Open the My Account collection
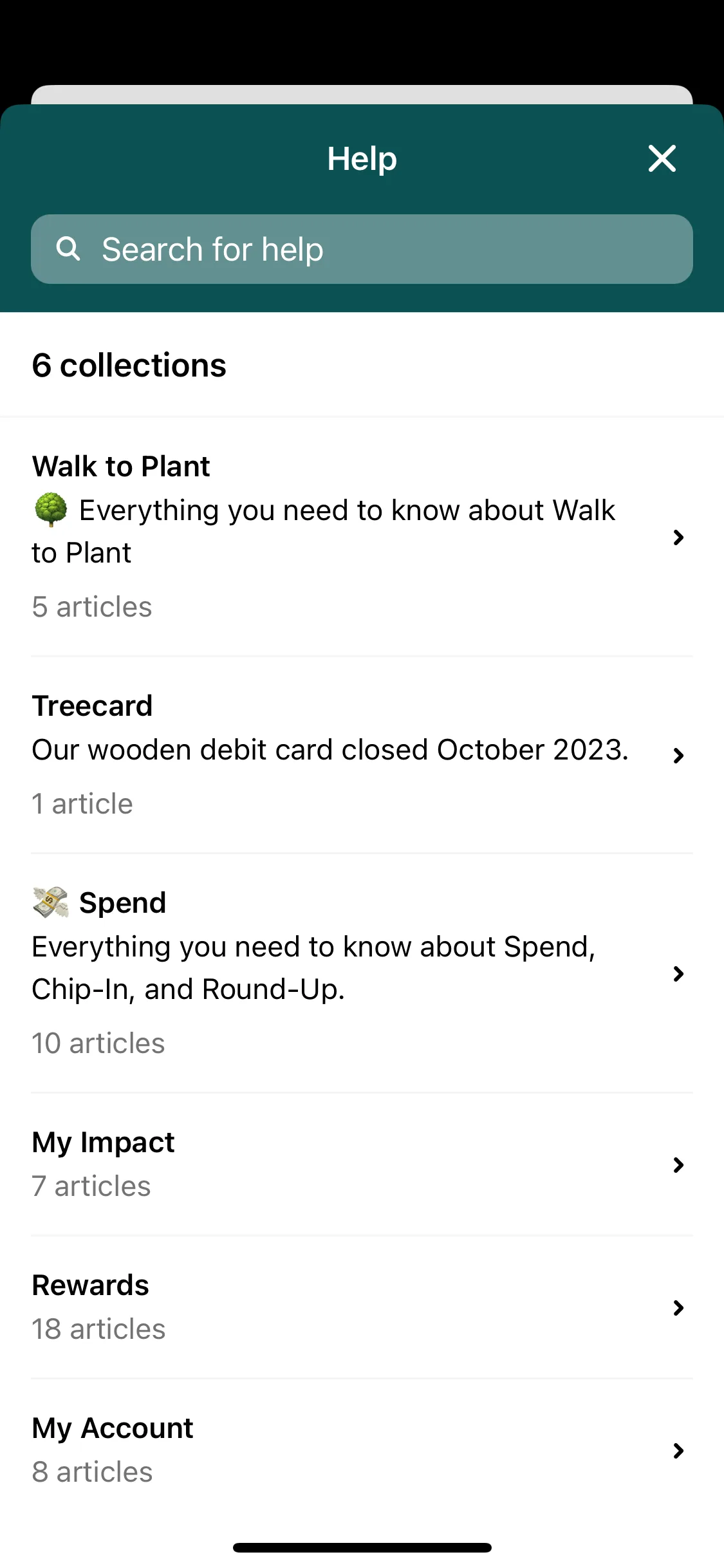724x1568 pixels. pos(362,1450)
